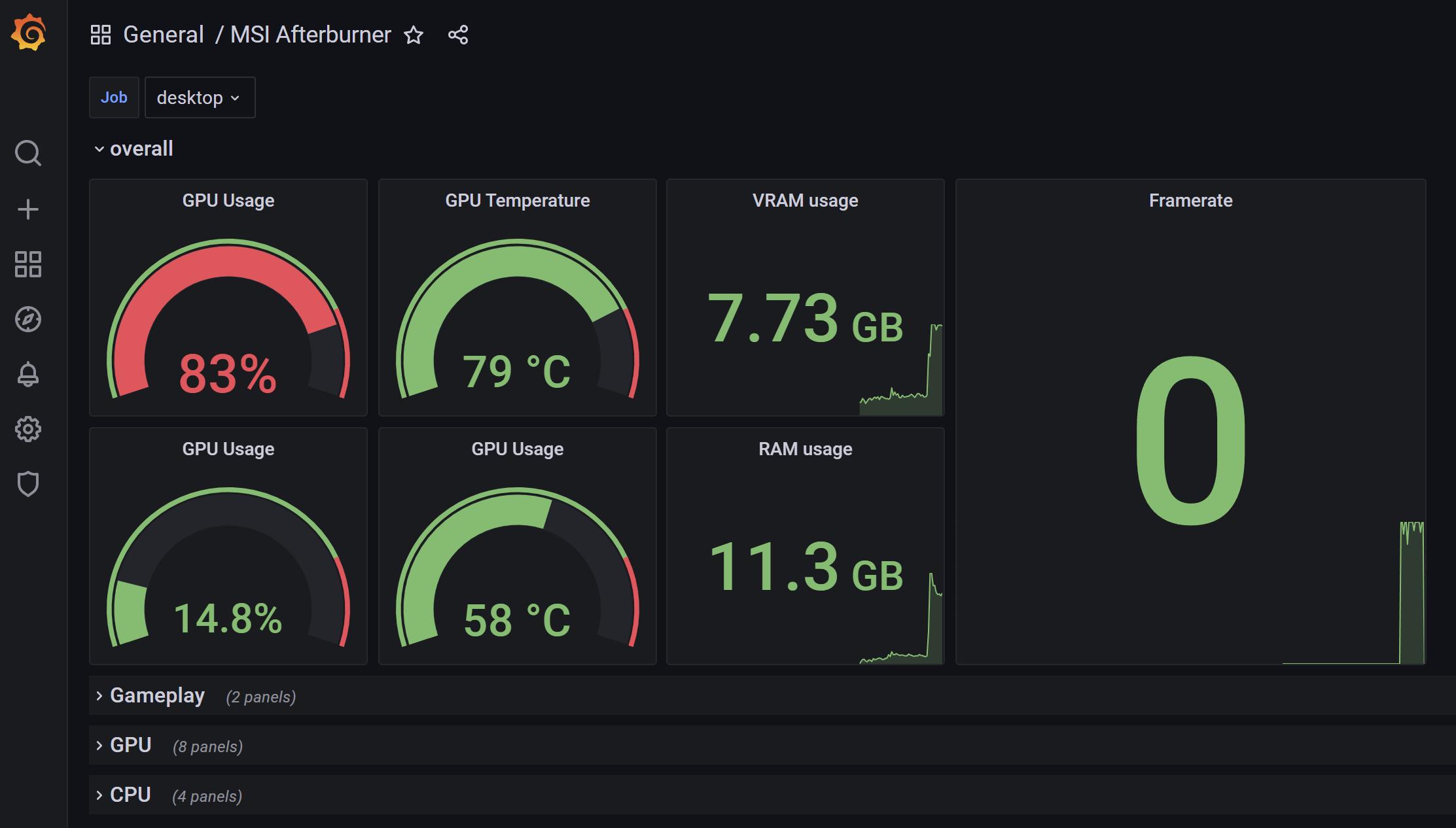Click the plus Create icon in sidebar
1456x828 pixels.
coord(28,209)
